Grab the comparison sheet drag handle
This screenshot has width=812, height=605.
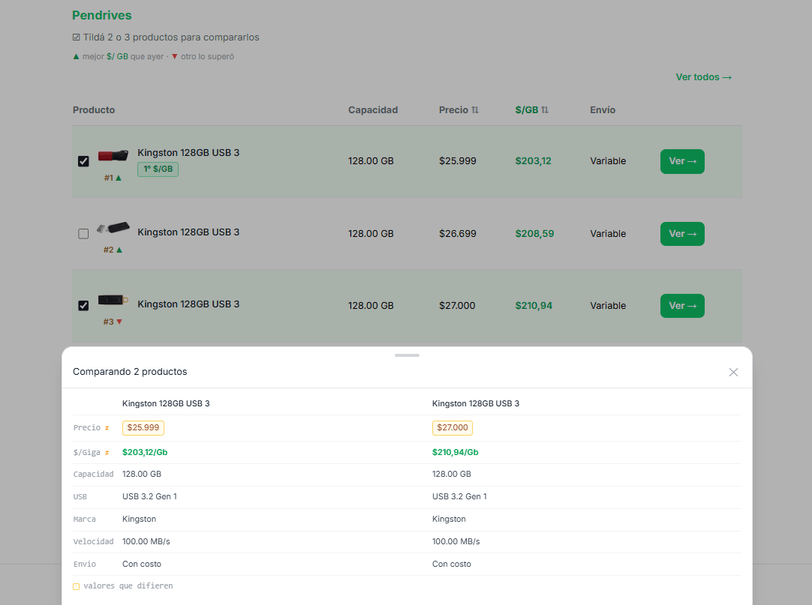pos(407,355)
